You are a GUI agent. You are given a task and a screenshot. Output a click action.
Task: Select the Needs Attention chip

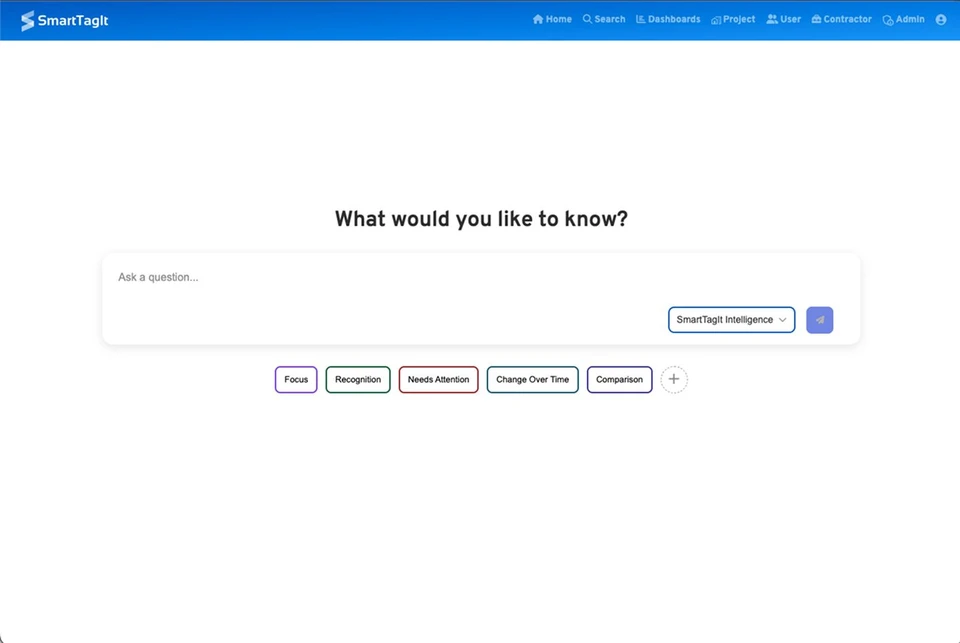pyautogui.click(x=438, y=380)
